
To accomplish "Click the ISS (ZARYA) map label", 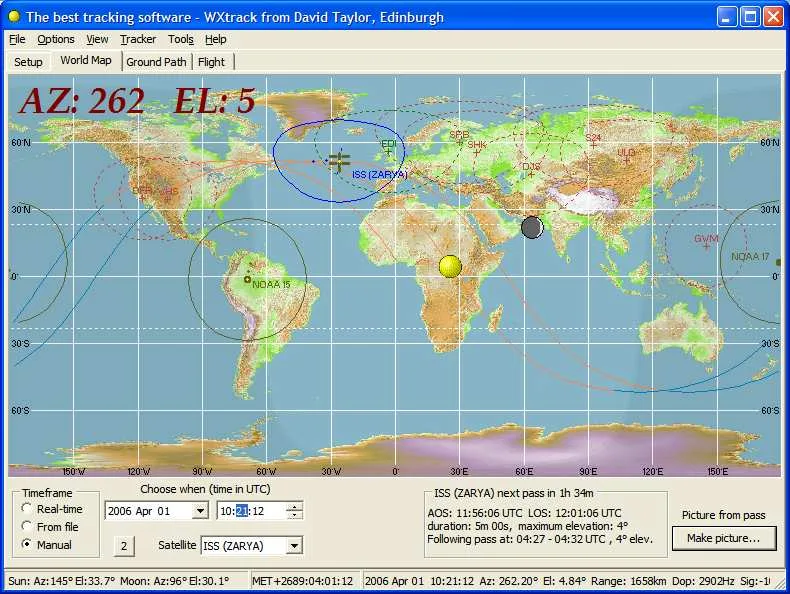I will [x=379, y=174].
